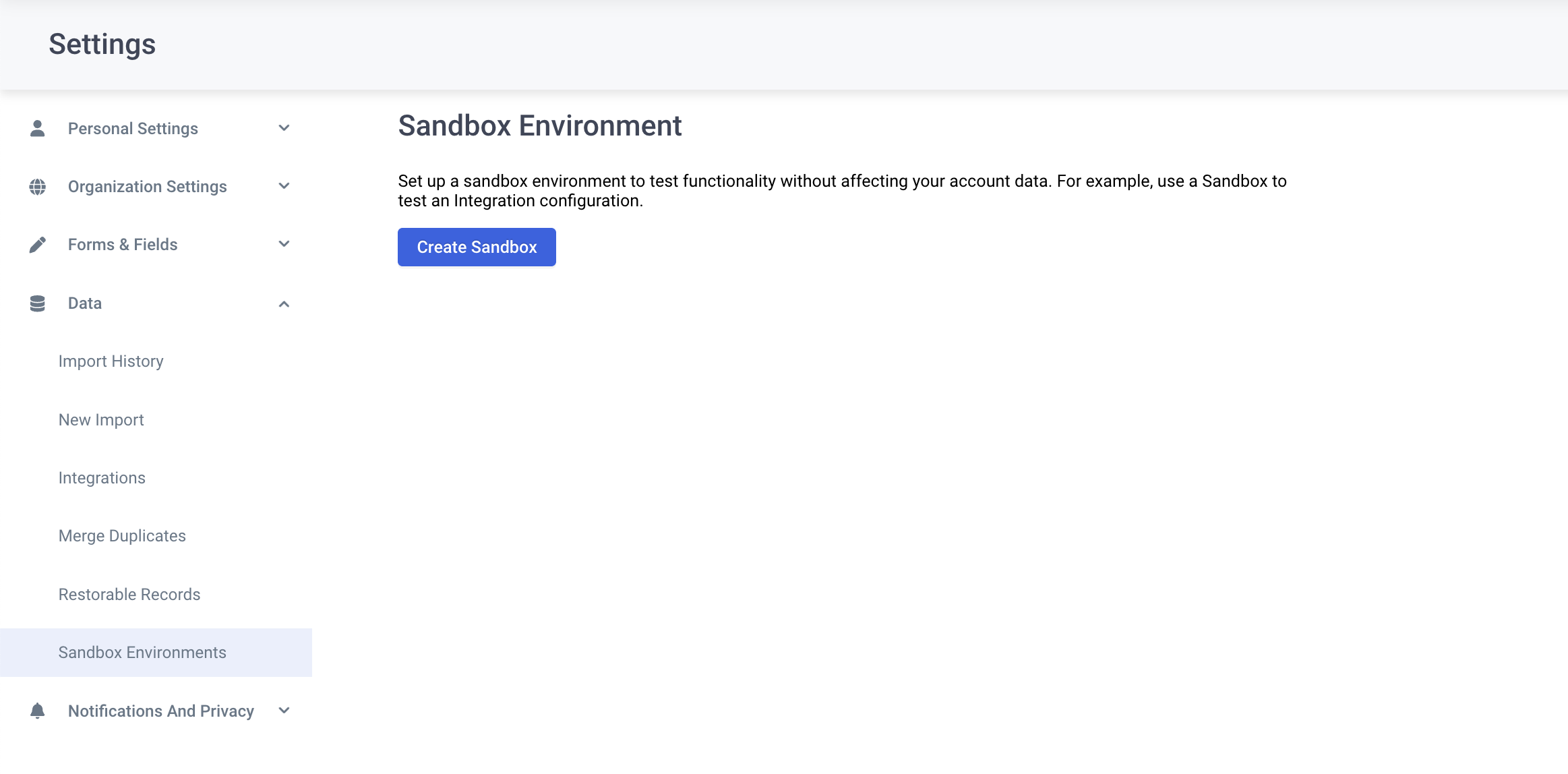Screen dimensions: 1568x774
Task: Expand the Notifications And Privacy chevron
Action: [x=284, y=711]
